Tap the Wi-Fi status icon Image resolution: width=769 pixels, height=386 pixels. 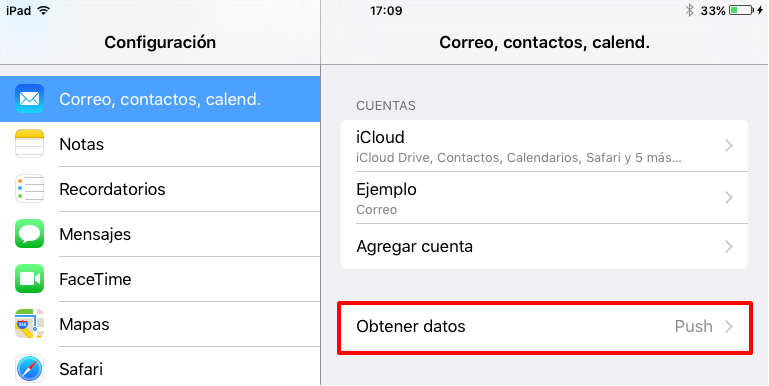pyautogui.click(x=44, y=10)
